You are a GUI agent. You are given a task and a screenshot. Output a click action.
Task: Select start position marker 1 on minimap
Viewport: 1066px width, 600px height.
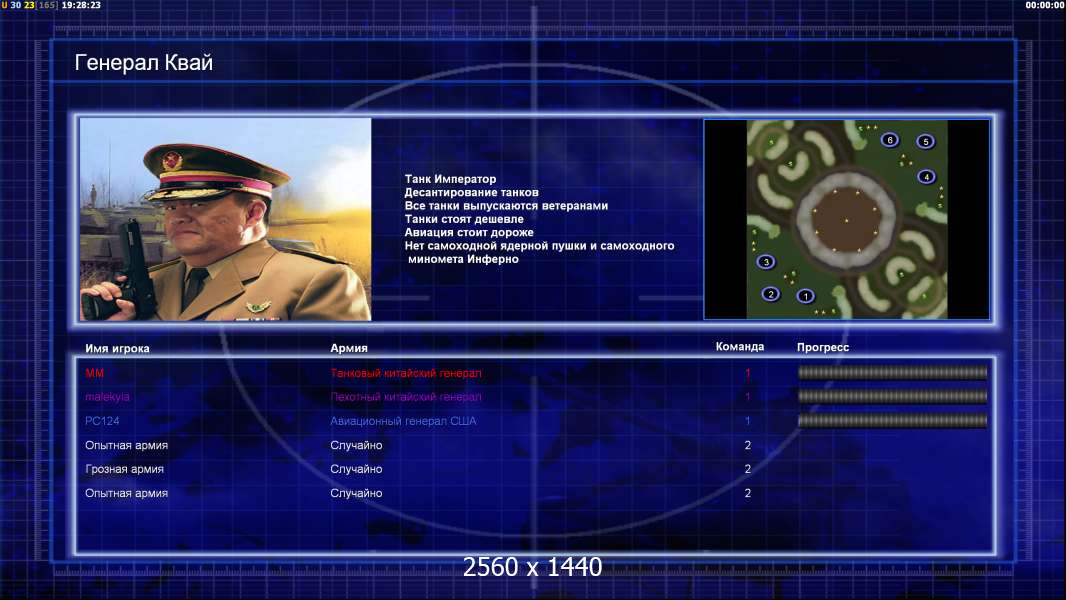(806, 296)
